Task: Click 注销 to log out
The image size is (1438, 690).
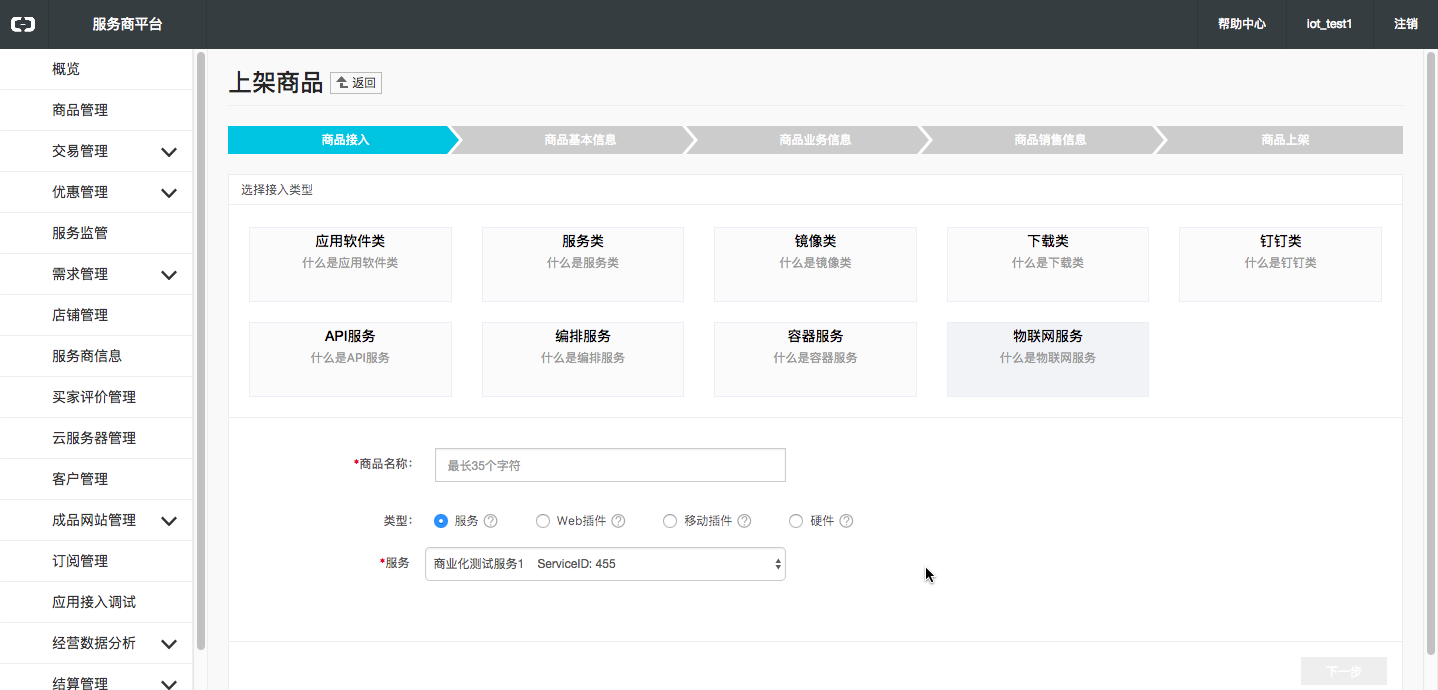Action: pos(1405,24)
